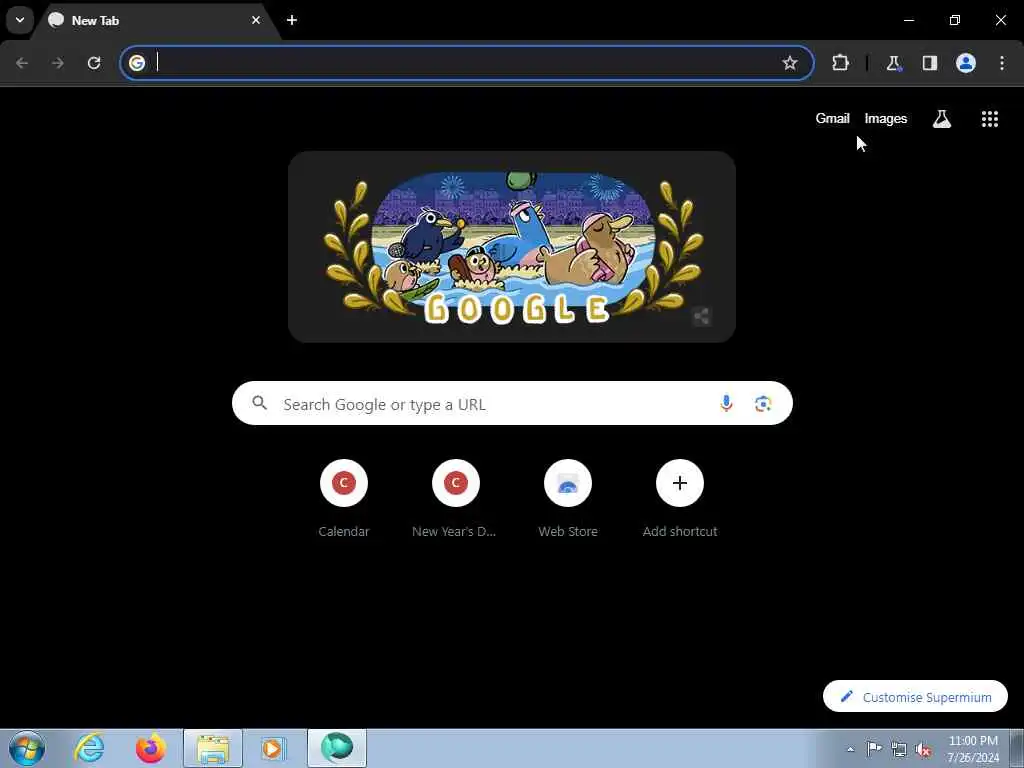The height and width of the screenshot is (768, 1024).
Task: Click the magnifier icon in search box
Action: [260, 403]
